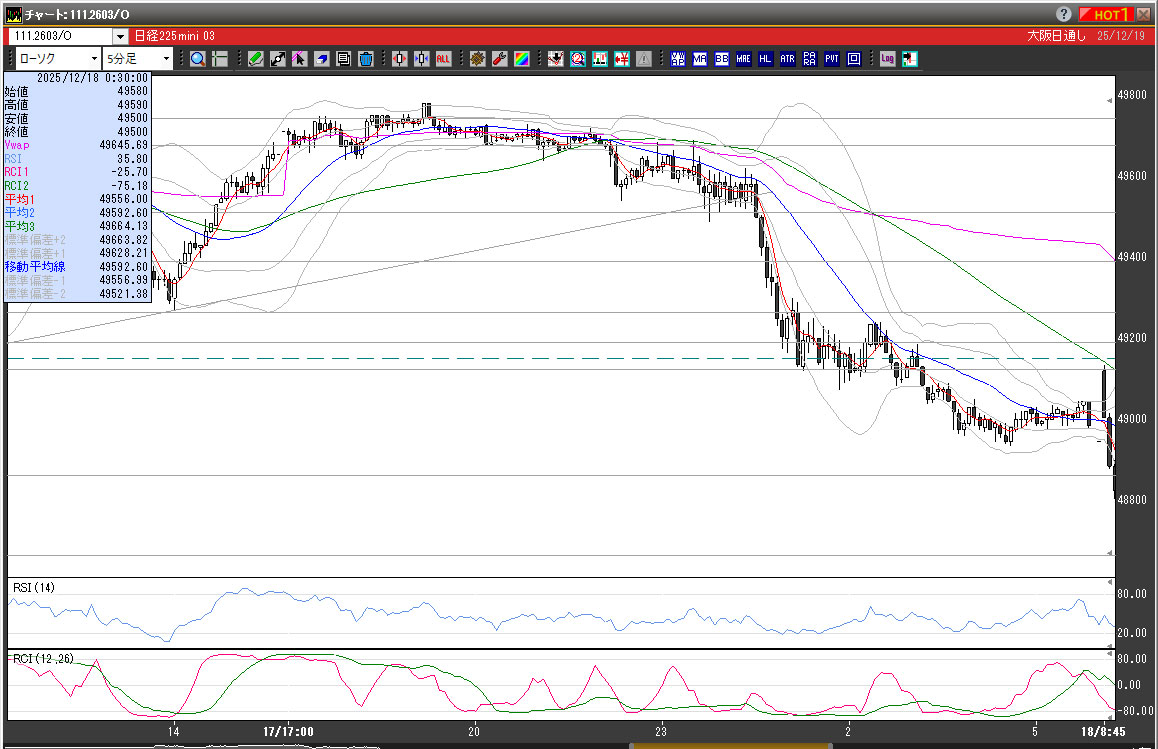Click the gear chart settings icon

(x=477, y=59)
